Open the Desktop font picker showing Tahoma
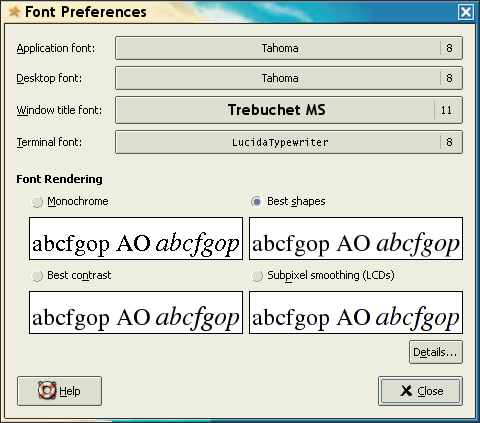The height and width of the screenshot is (423, 480). pyautogui.click(x=289, y=78)
